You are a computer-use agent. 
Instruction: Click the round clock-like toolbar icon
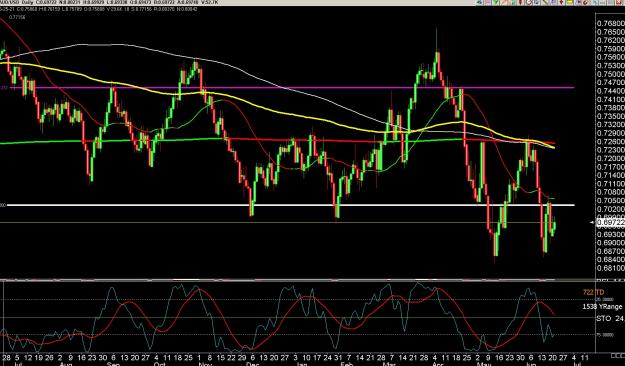(x=529, y=2)
